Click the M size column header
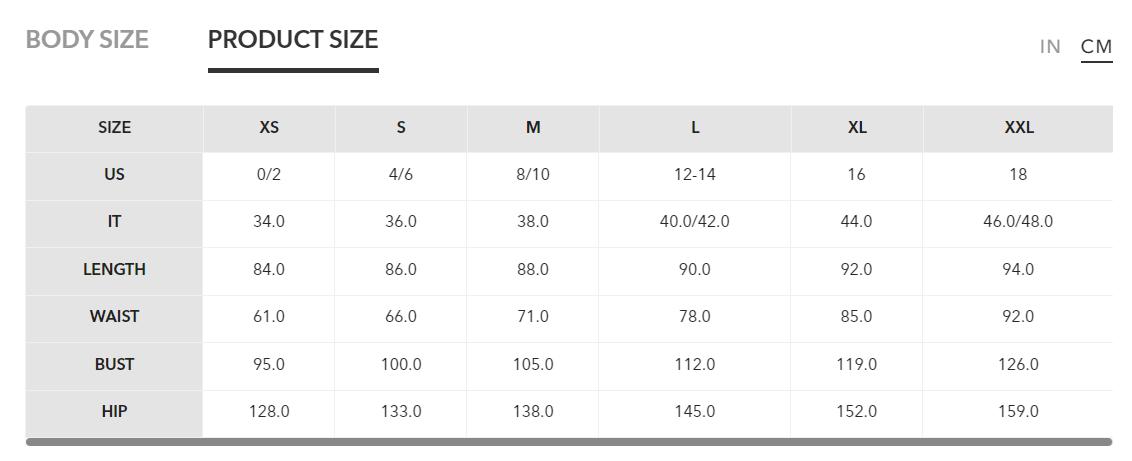 [x=533, y=128]
